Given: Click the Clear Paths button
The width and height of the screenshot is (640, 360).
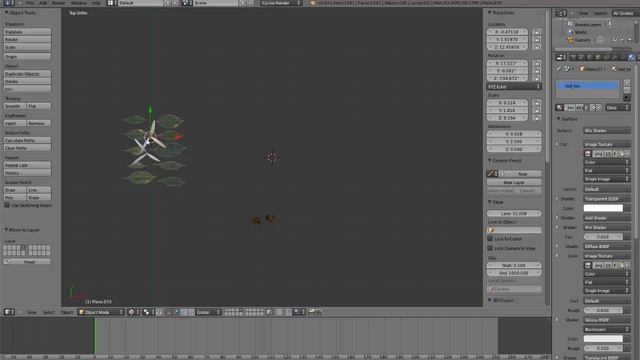Looking at the screenshot, I should coord(27,148).
